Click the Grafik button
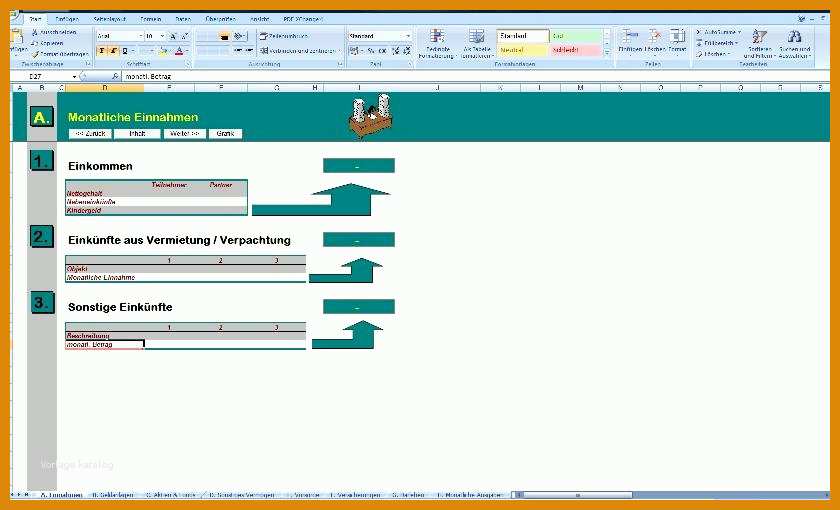Viewport: 840px width, 510px height. point(226,133)
